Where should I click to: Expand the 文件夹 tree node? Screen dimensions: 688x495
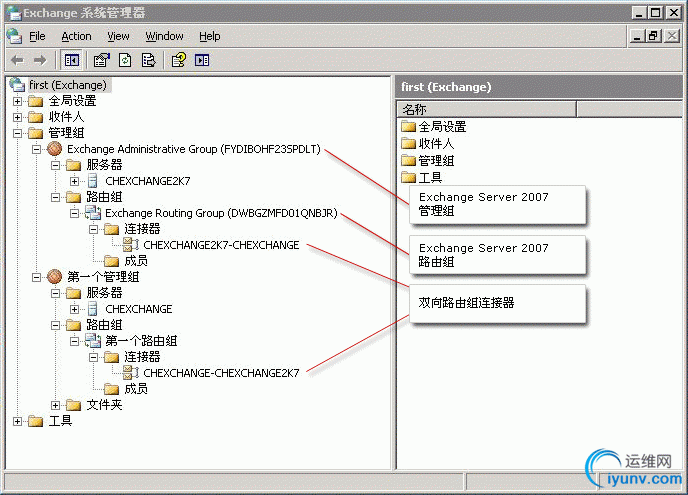coord(55,405)
